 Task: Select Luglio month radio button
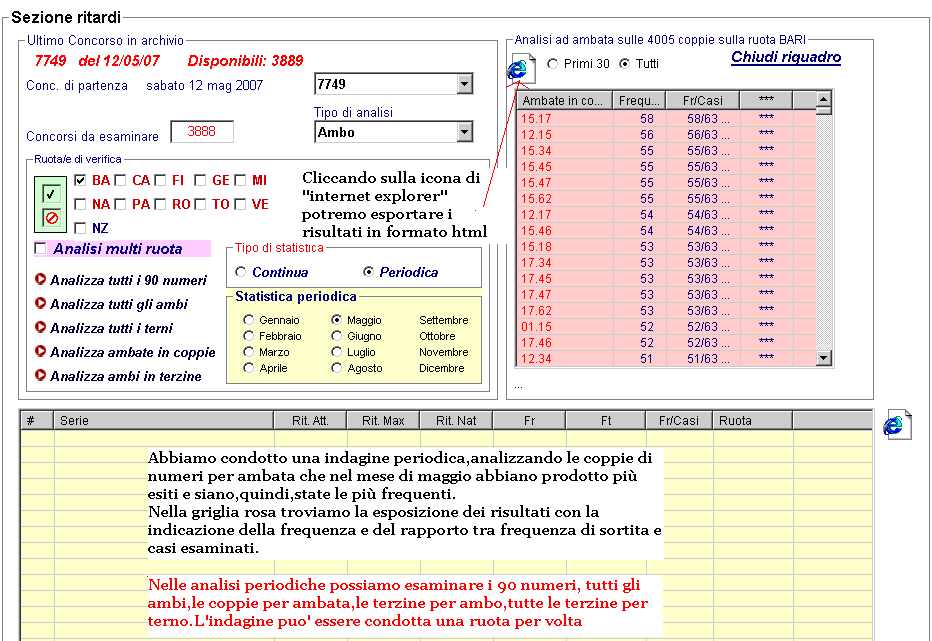pos(336,351)
